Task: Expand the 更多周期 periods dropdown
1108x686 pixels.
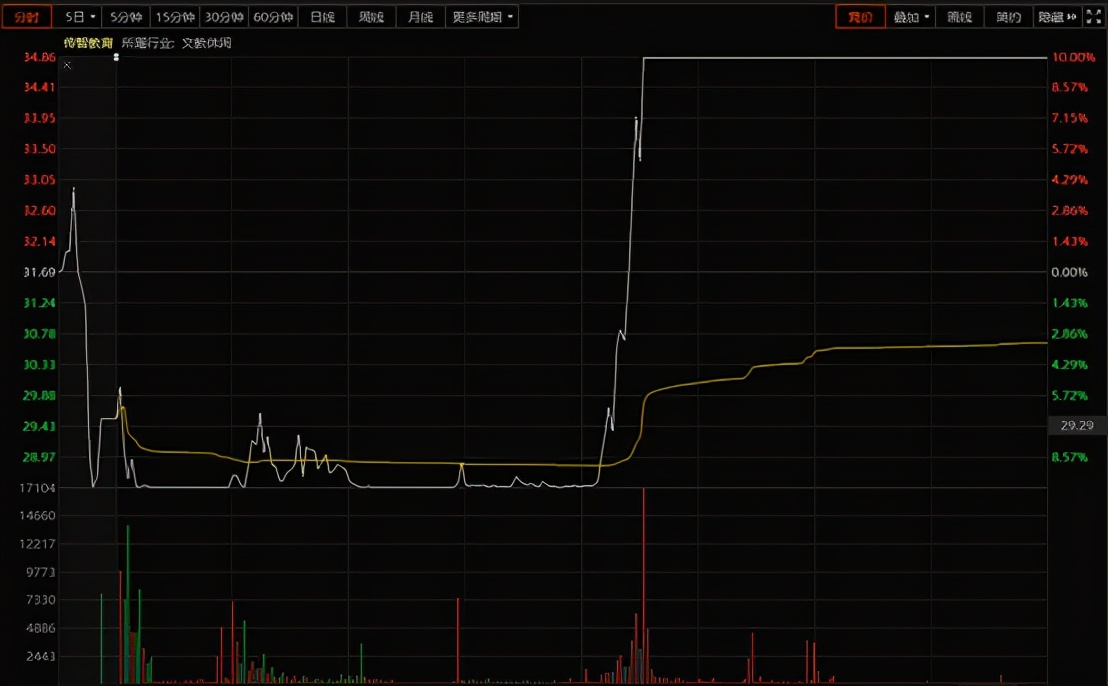Action: tap(482, 17)
